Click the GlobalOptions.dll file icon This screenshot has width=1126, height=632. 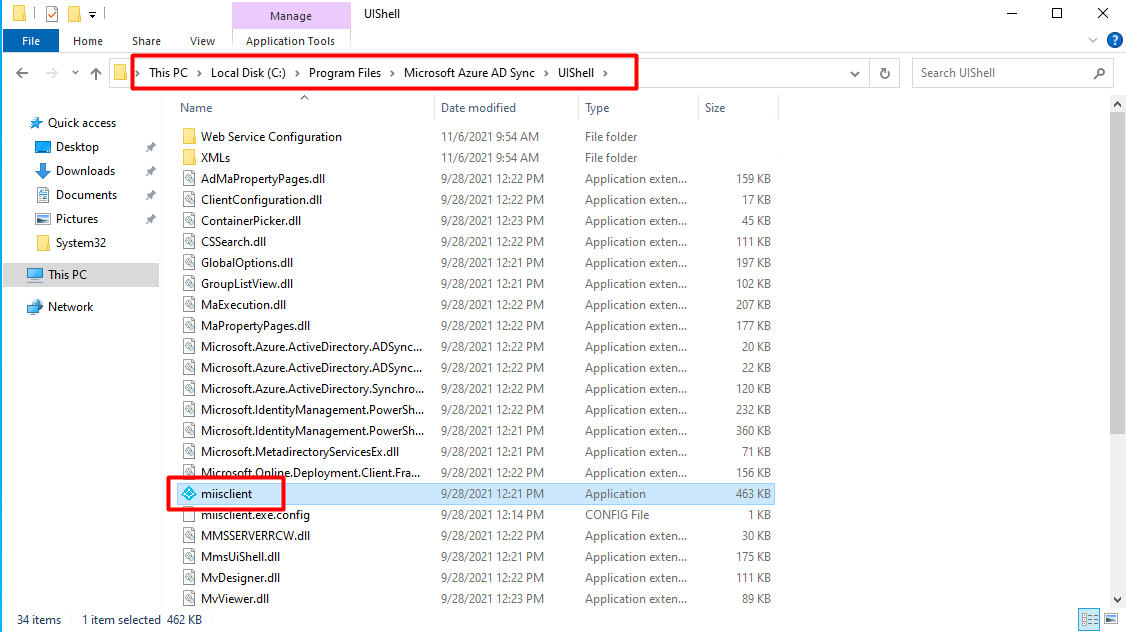pyautogui.click(x=189, y=262)
